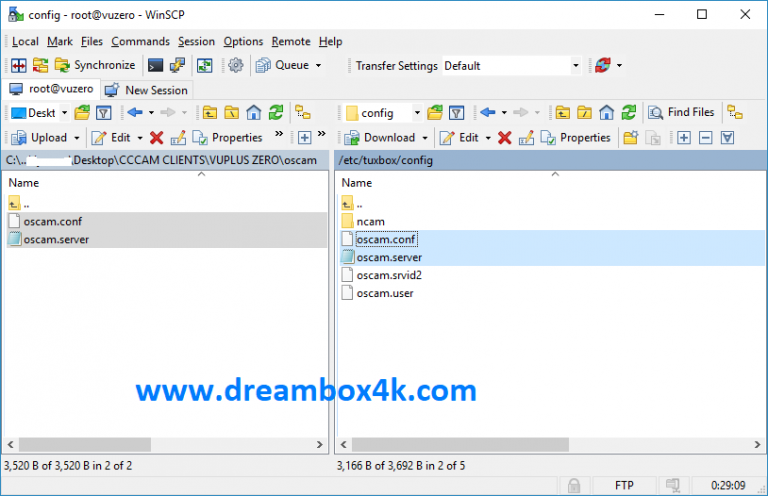Image resolution: width=768 pixels, height=496 pixels.
Task: Go to local parent directory icon
Action: (x=210, y=113)
